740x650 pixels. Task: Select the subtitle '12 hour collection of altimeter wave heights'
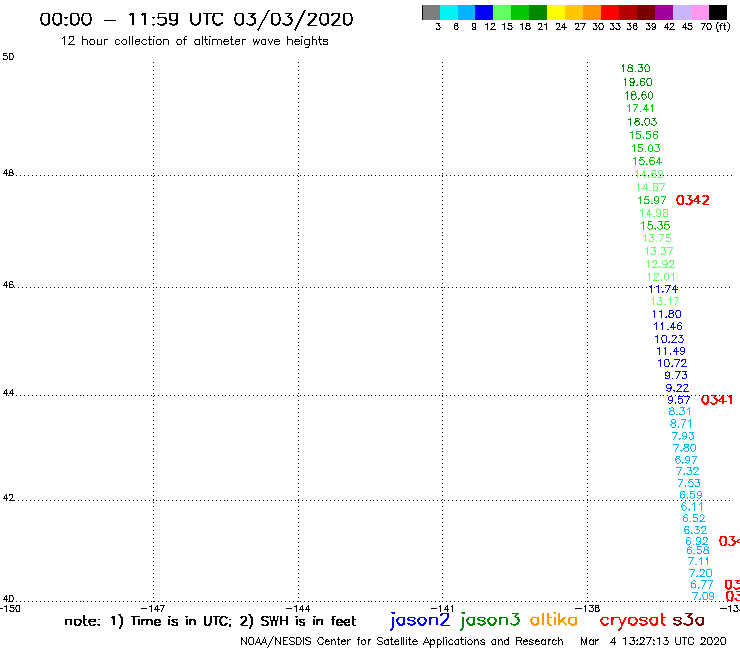coord(194,41)
